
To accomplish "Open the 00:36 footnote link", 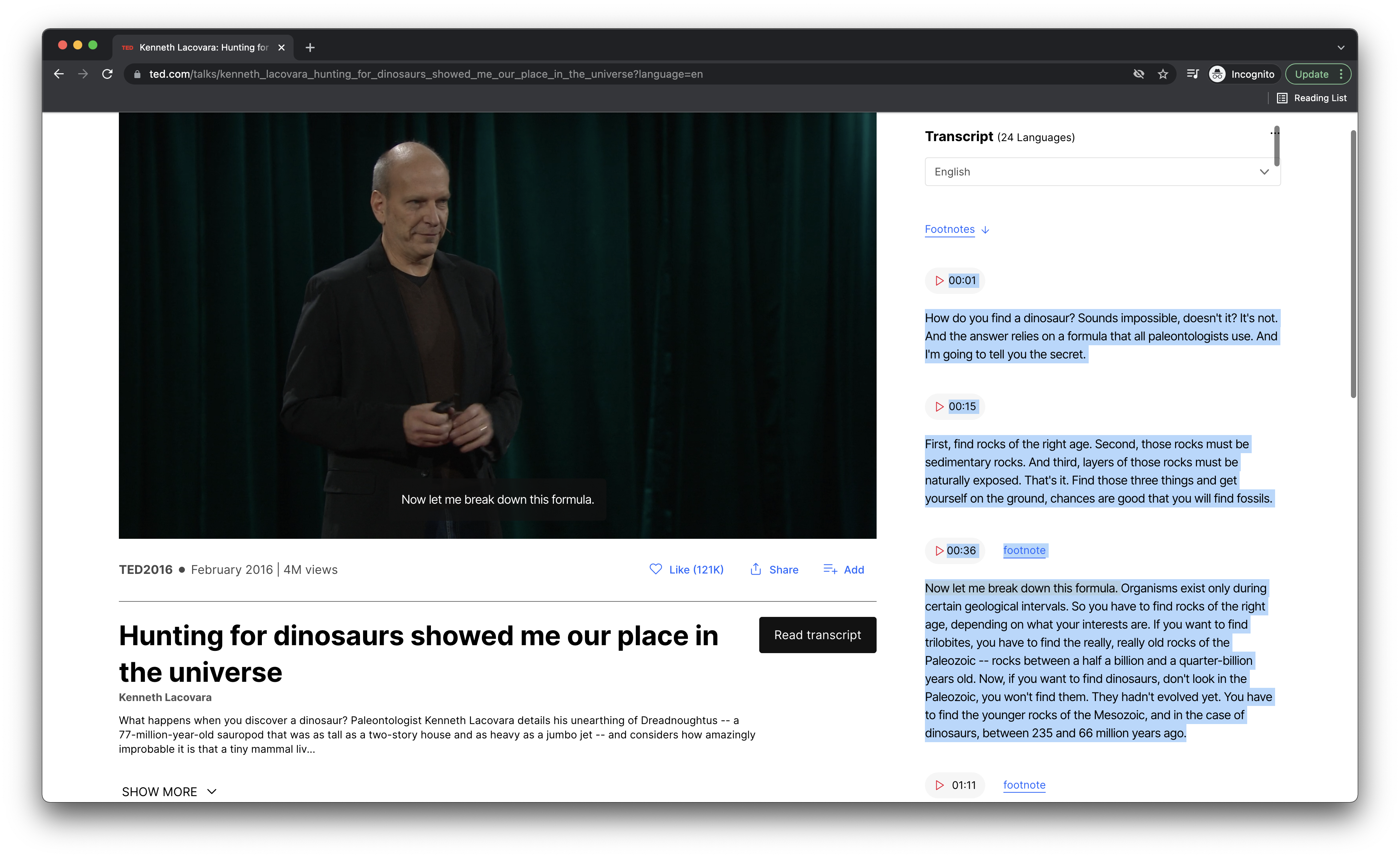I will coord(1024,550).
